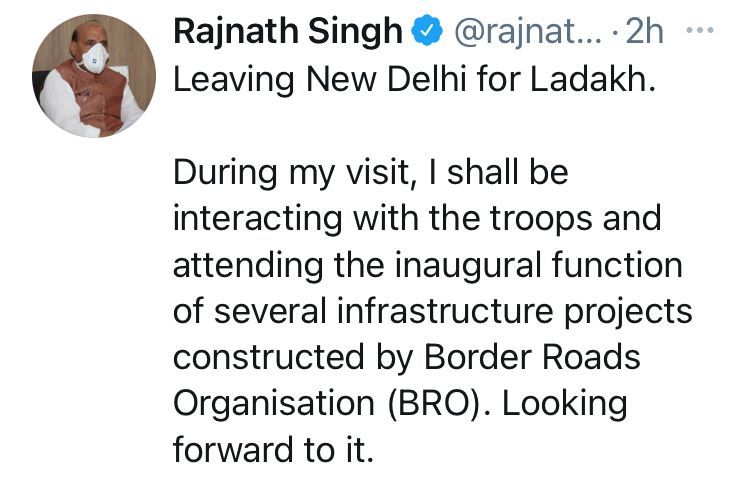The width and height of the screenshot is (750, 491).
Task: Click the line 'attending the inaugural function'
Action: coord(427,267)
